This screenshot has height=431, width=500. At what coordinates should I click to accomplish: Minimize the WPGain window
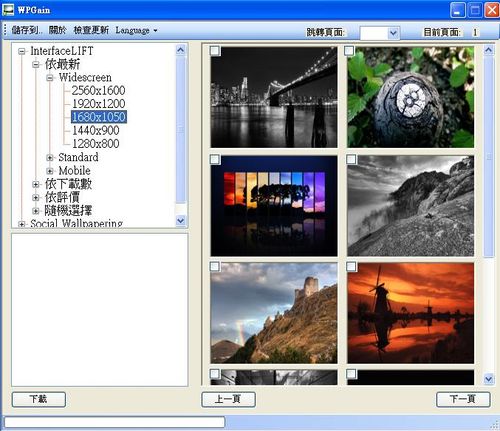[x=458, y=10]
